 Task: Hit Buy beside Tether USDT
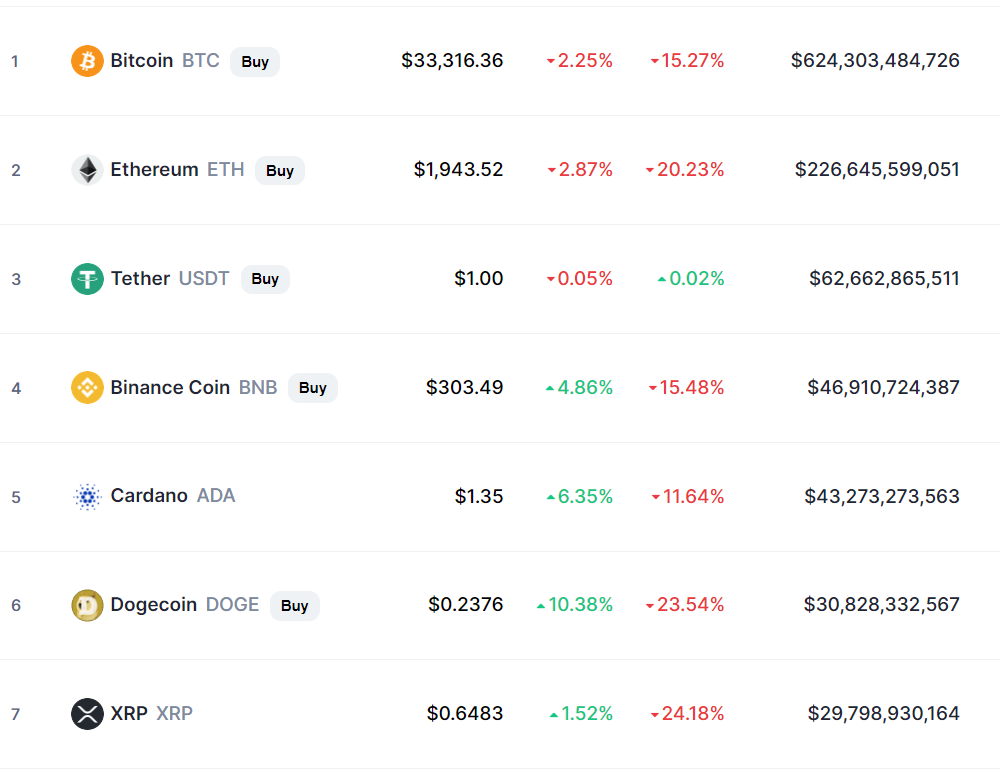[x=265, y=279]
